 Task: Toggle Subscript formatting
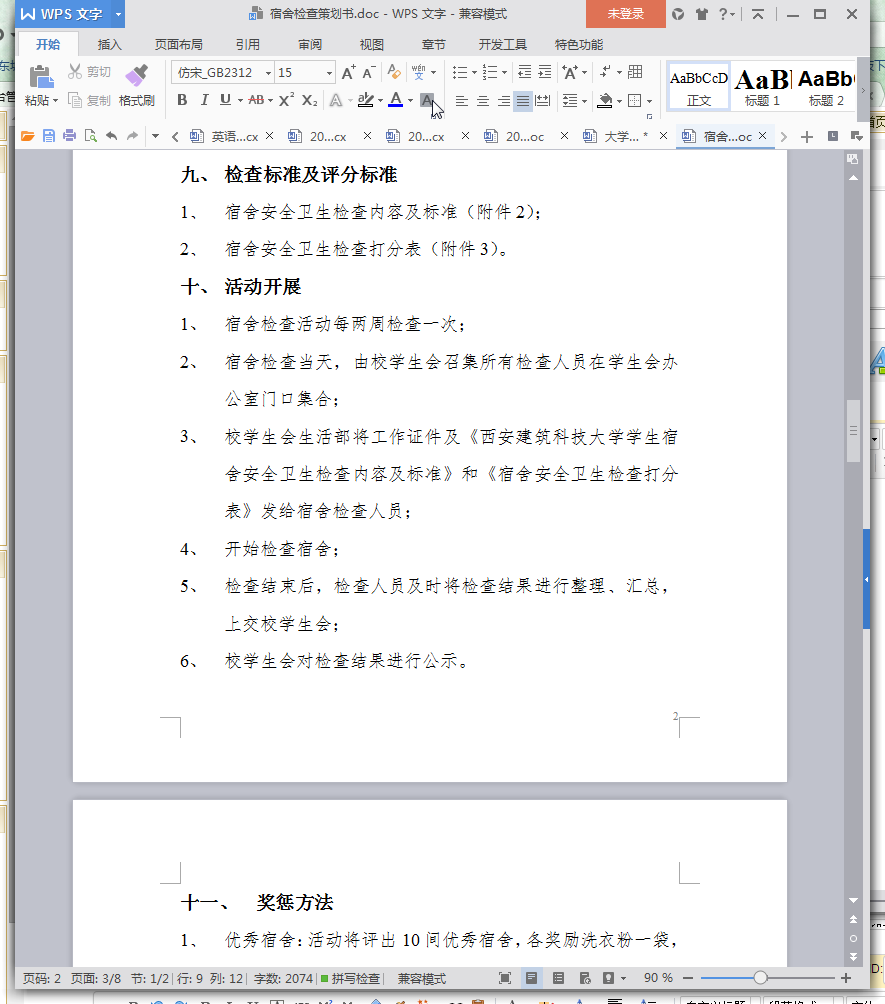pos(309,101)
